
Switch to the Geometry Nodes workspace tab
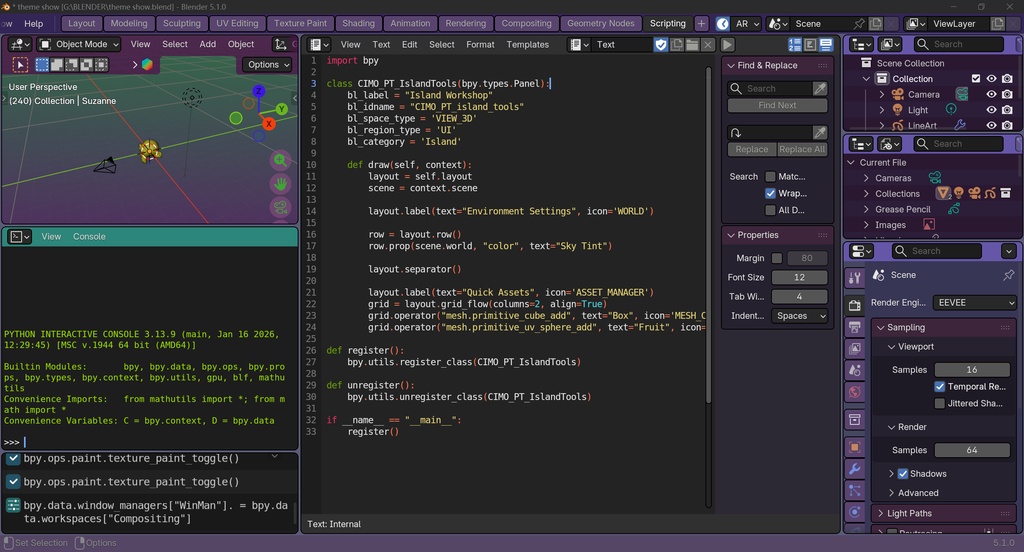point(601,24)
